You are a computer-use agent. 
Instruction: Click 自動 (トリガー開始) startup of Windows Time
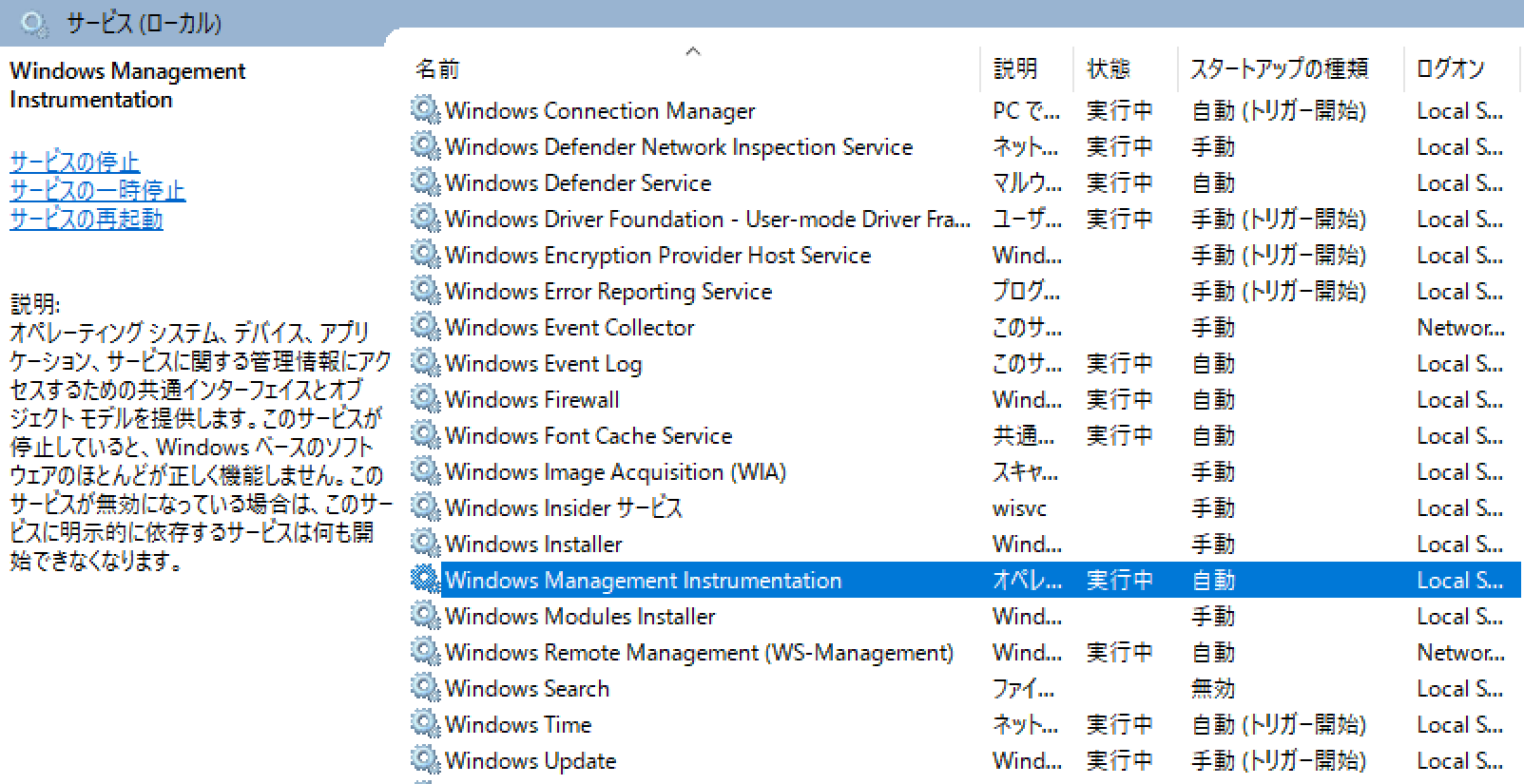[1279, 725]
